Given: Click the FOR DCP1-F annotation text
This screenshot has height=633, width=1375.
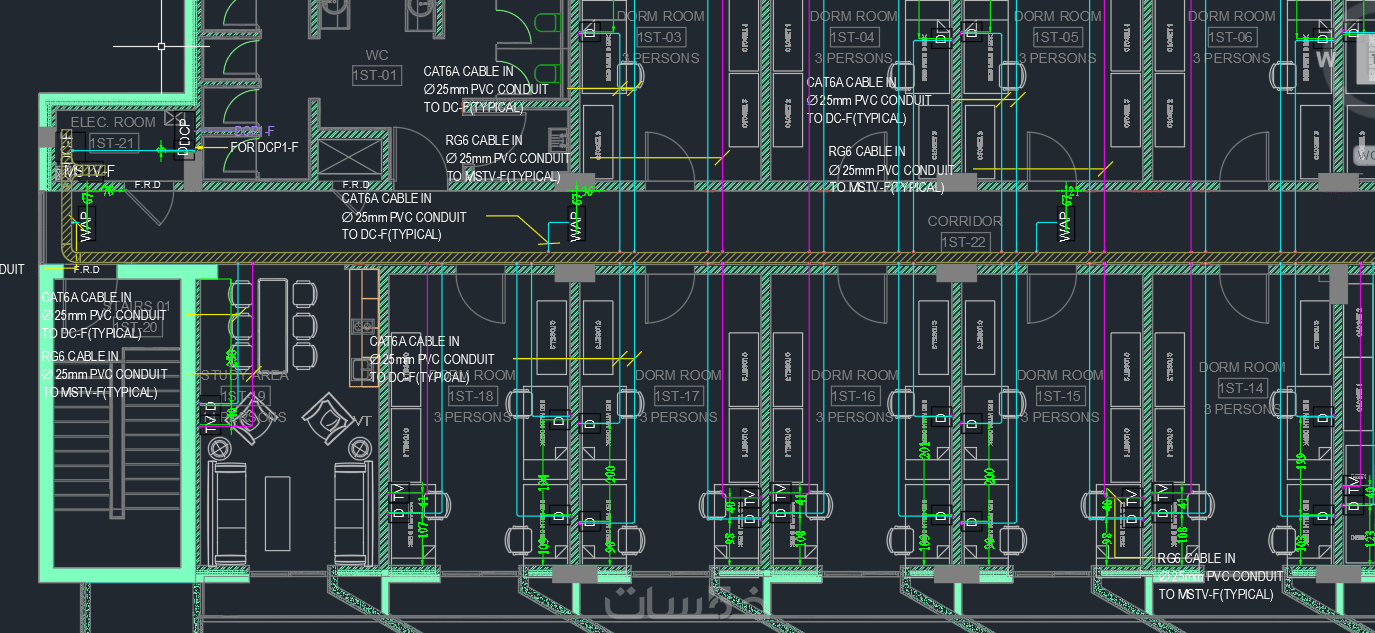Looking at the screenshot, I should [x=264, y=147].
